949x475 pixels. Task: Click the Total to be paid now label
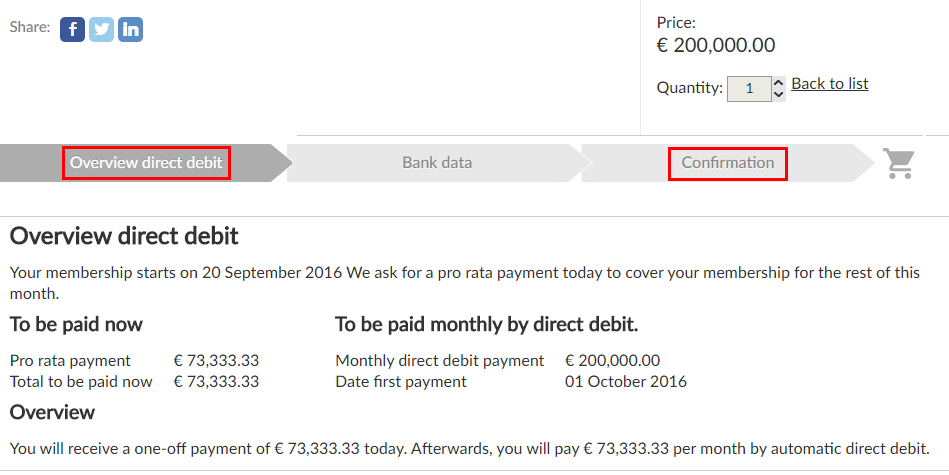pos(81,382)
